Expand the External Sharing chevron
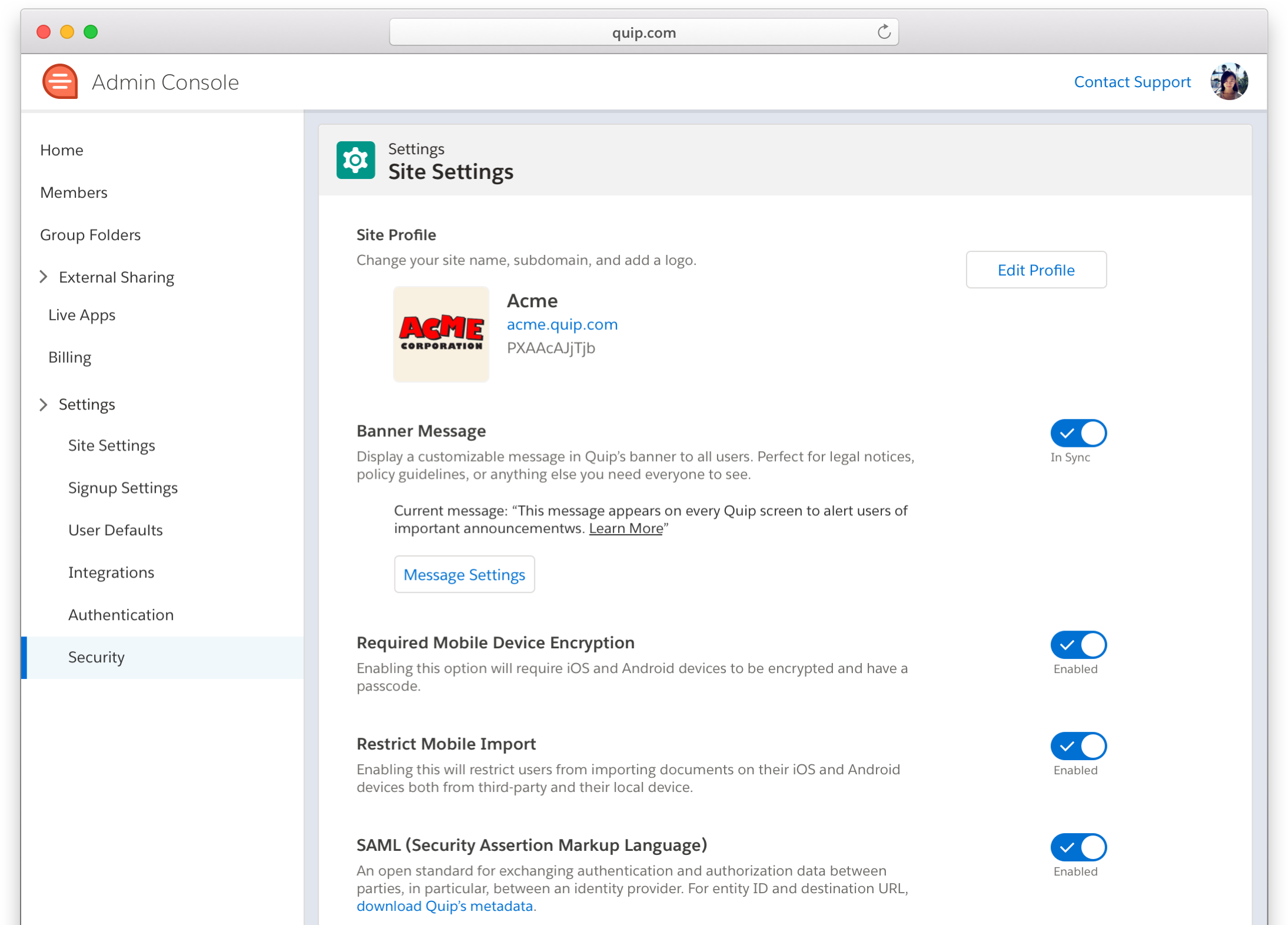Screen dimensions: 1288x925 tap(44, 277)
